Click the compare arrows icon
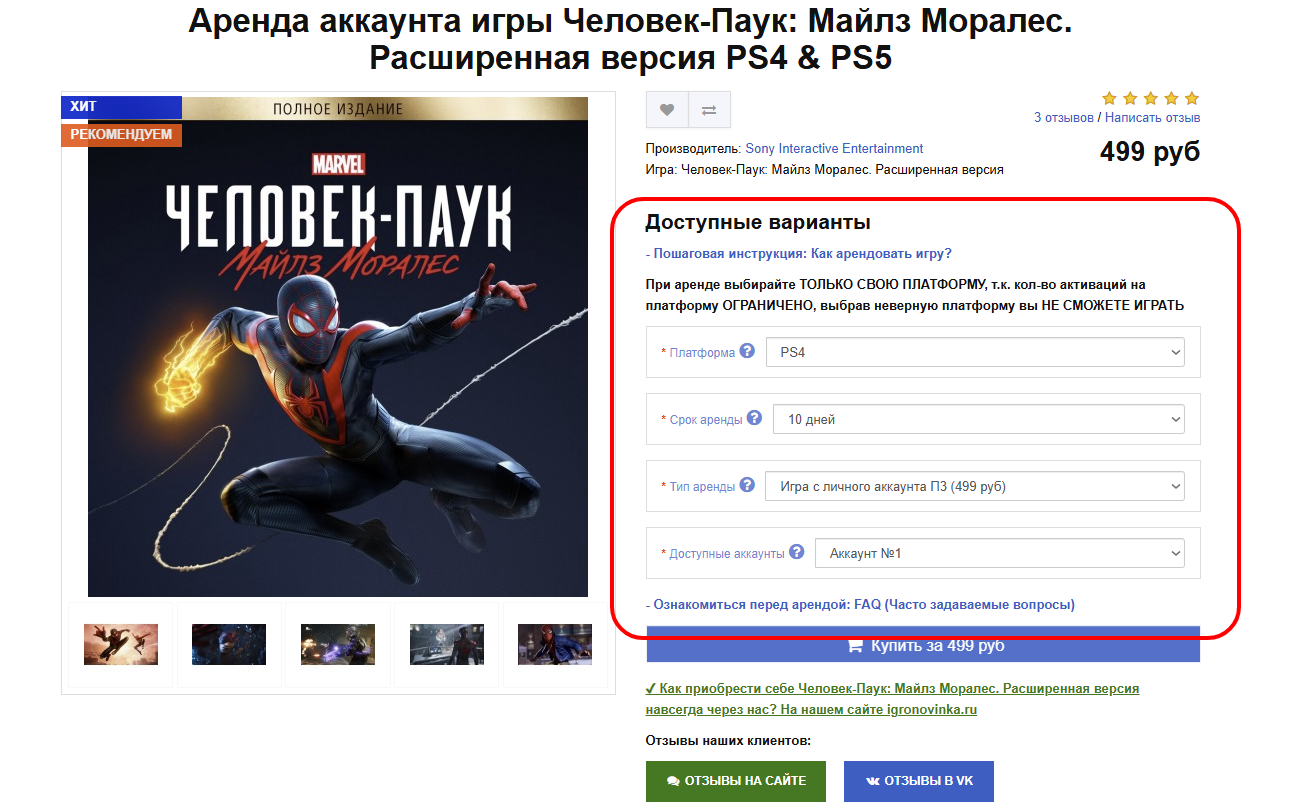This screenshot has width=1301, height=803. click(x=709, y=110)
